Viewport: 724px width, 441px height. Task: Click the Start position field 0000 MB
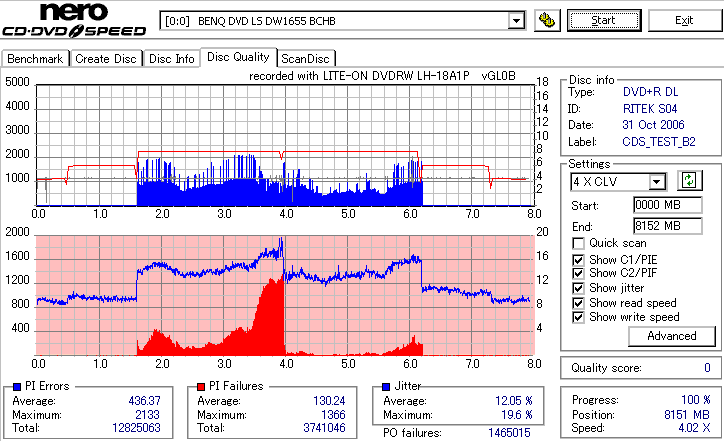click(667, 205)
